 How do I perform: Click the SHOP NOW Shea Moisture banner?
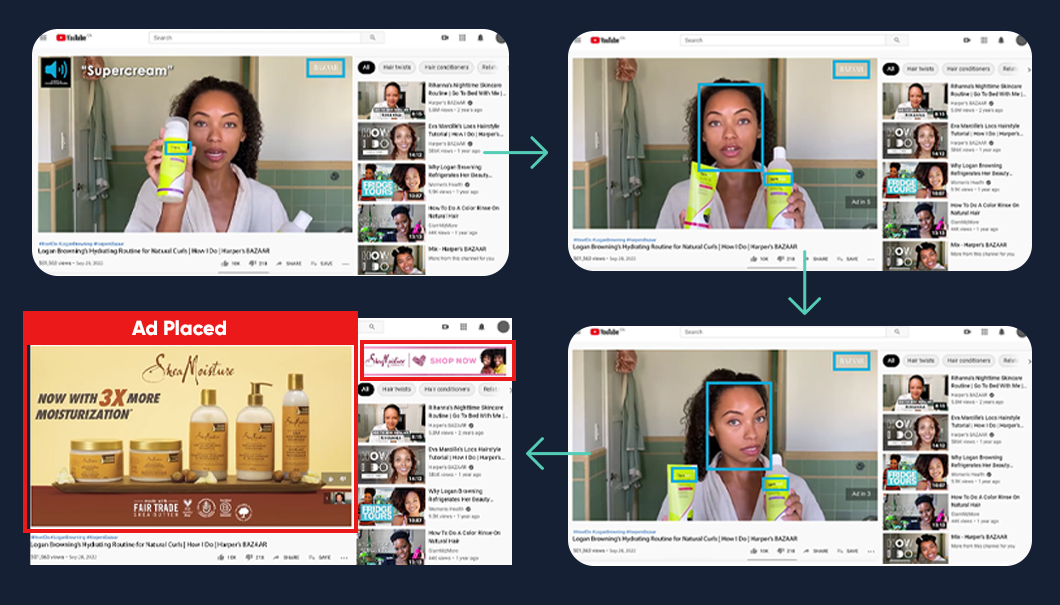click(x=436, y=360)
